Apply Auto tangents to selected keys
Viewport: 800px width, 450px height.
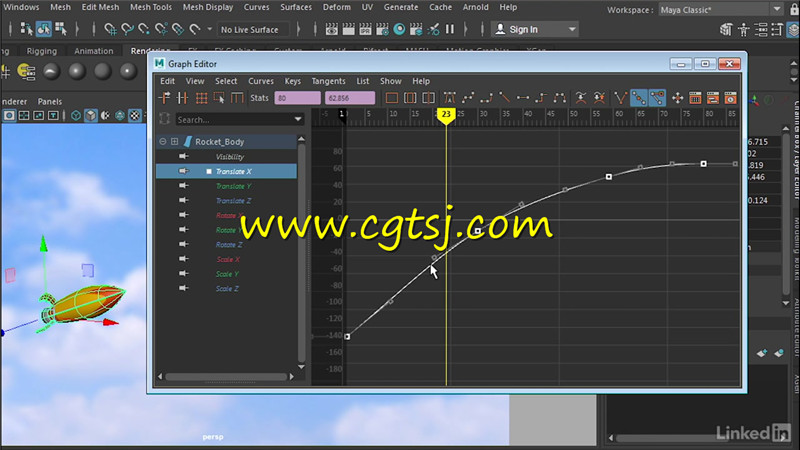tap(449, 98)
